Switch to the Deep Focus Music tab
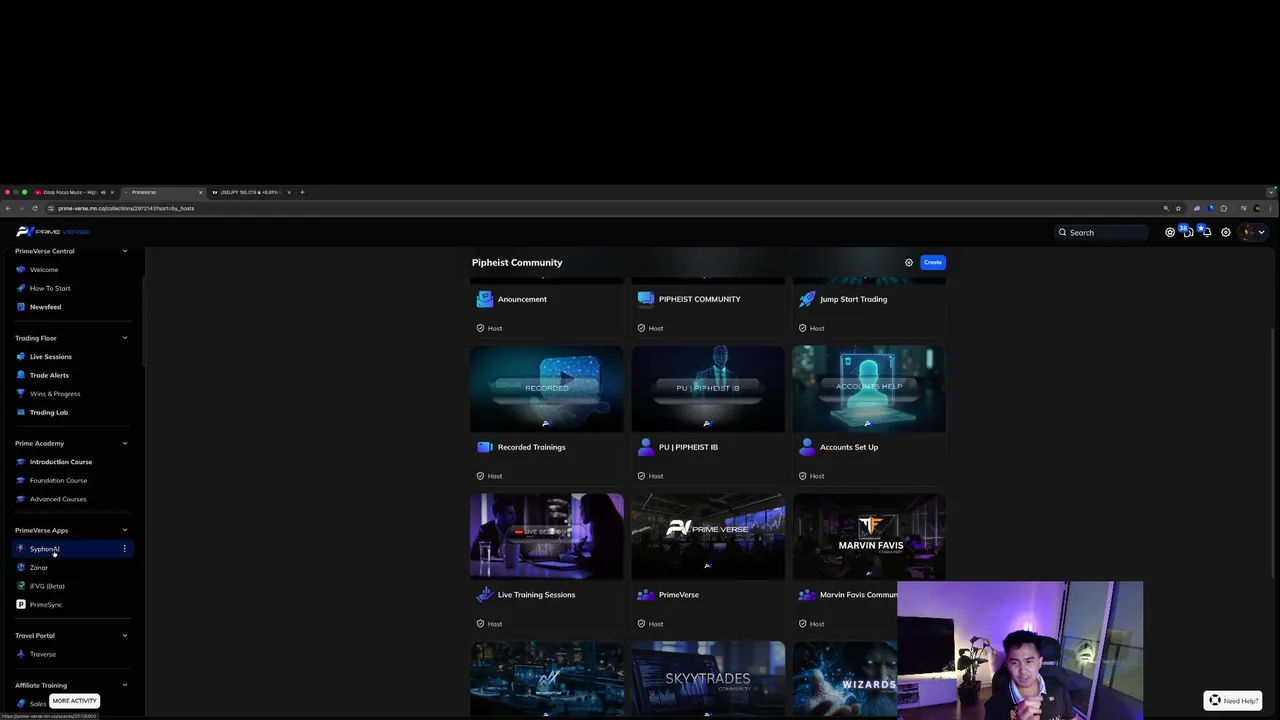Screen dimensions: 1280x720 coord(74,192)
